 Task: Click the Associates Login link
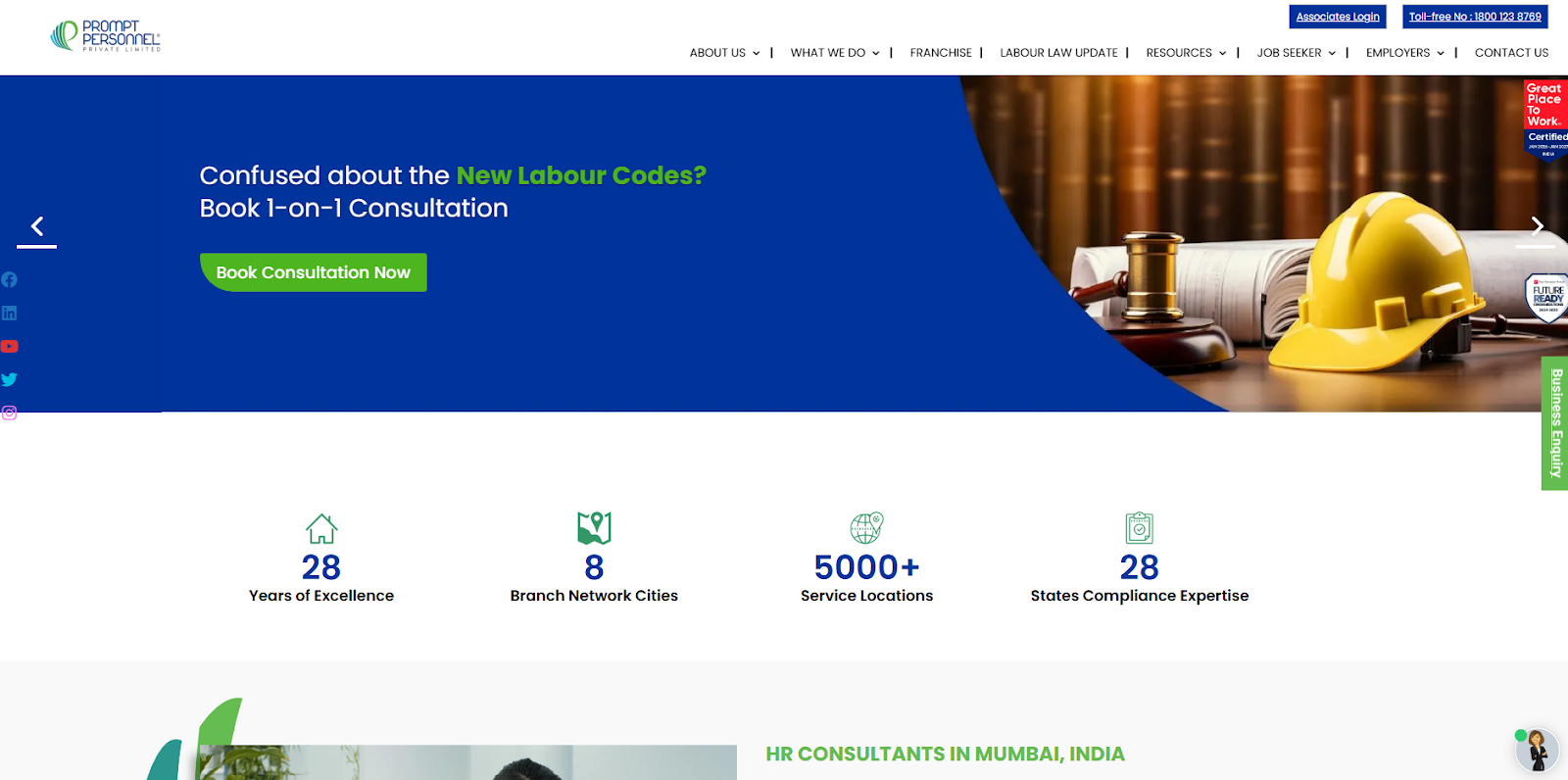1338,17
